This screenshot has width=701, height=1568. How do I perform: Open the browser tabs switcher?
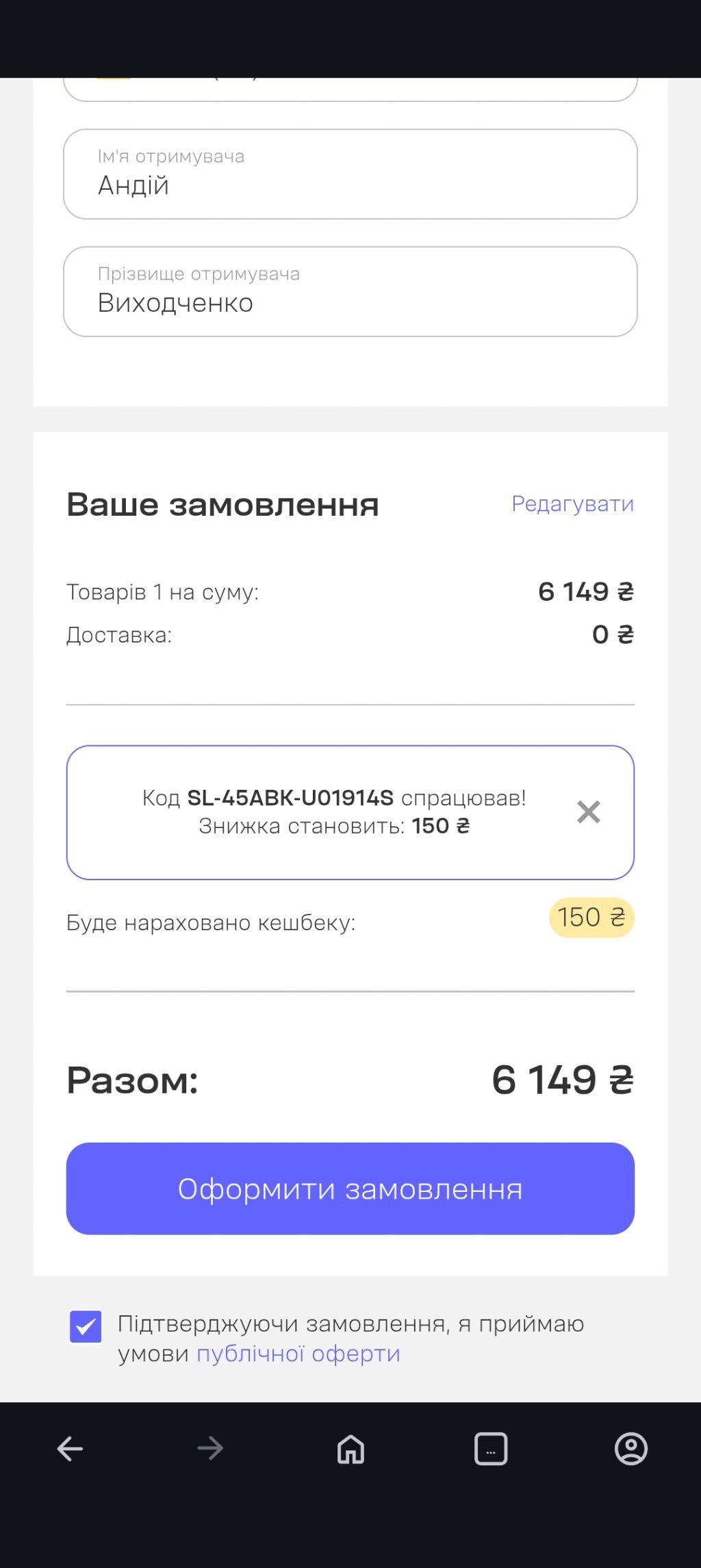491,1448
